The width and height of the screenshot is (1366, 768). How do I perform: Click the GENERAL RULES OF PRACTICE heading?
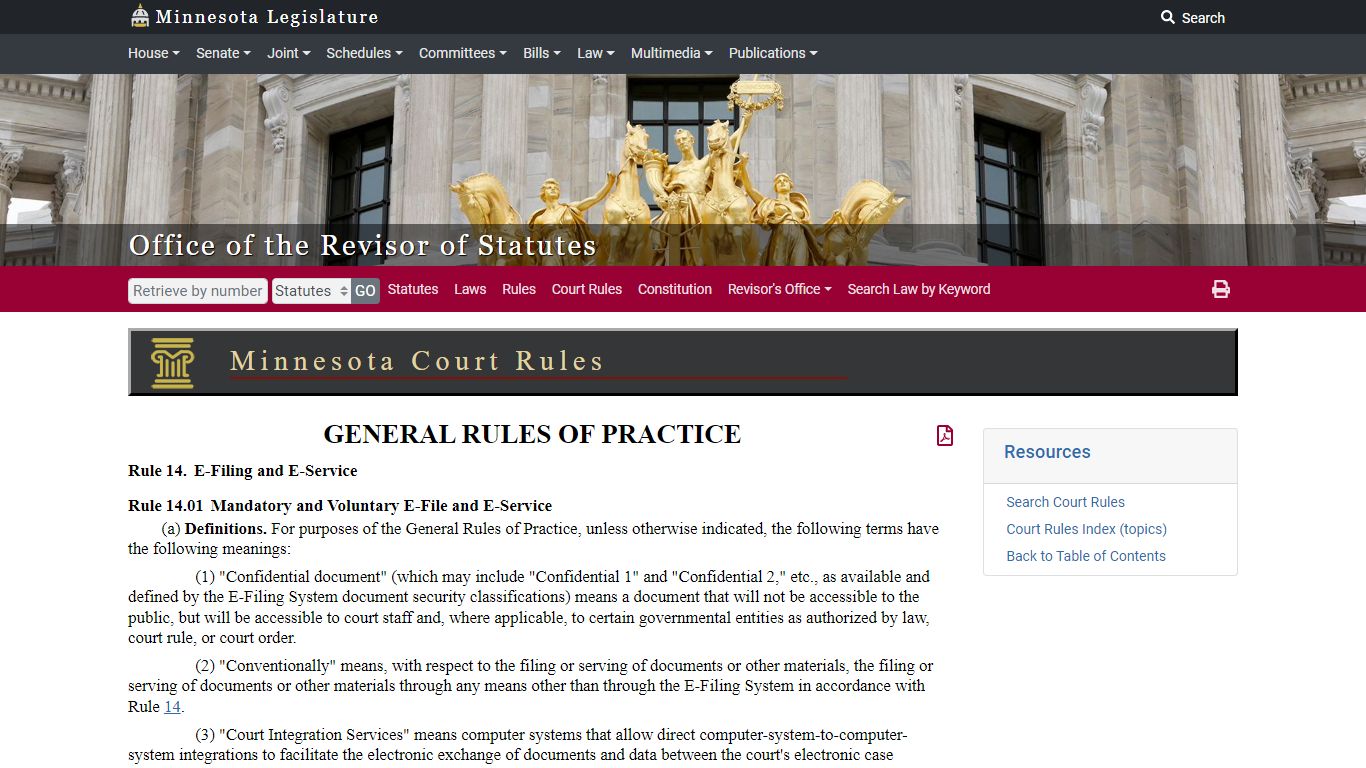[532, 434]
